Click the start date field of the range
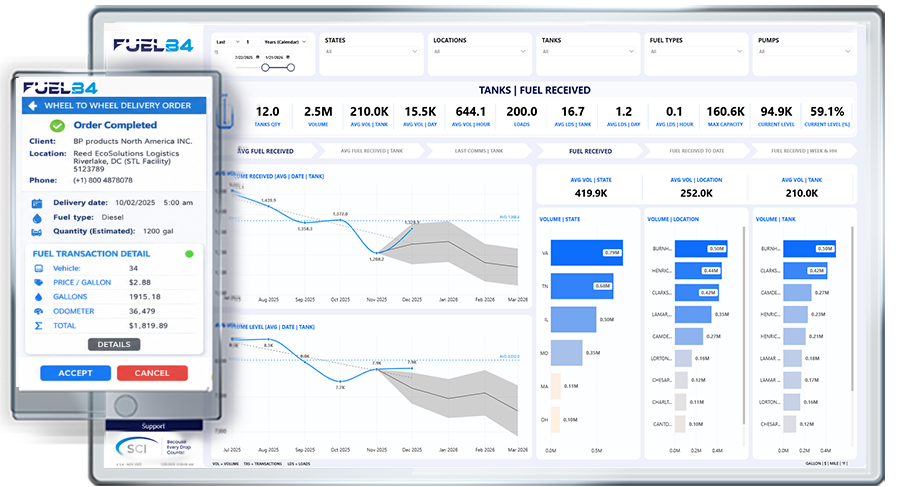Image resolution: width=900 pixels, height=487 pixels. pyautogui.click(x=247, y=57)
